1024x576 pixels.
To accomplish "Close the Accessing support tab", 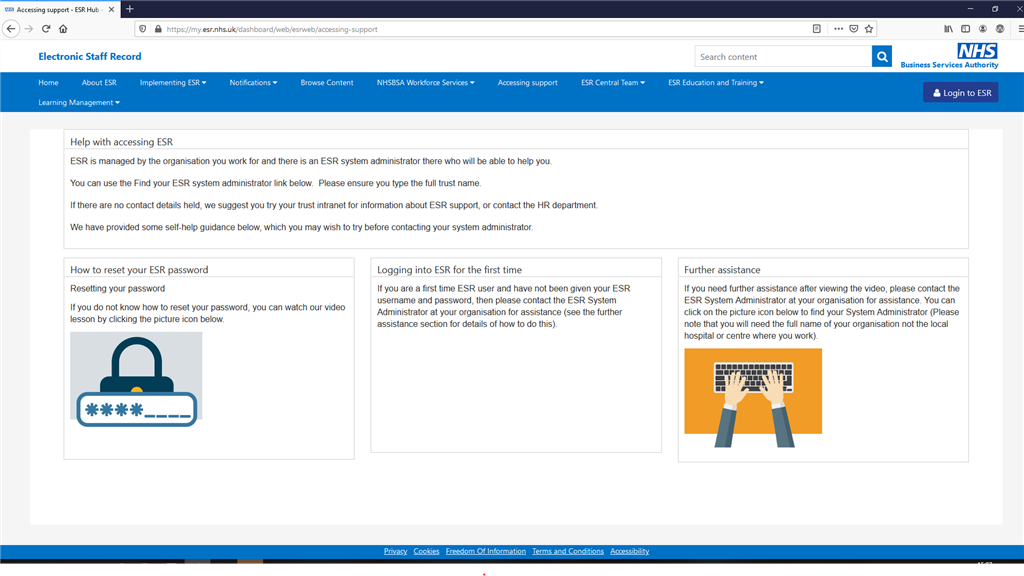I will pyautogui.click(x=111, y=9).
